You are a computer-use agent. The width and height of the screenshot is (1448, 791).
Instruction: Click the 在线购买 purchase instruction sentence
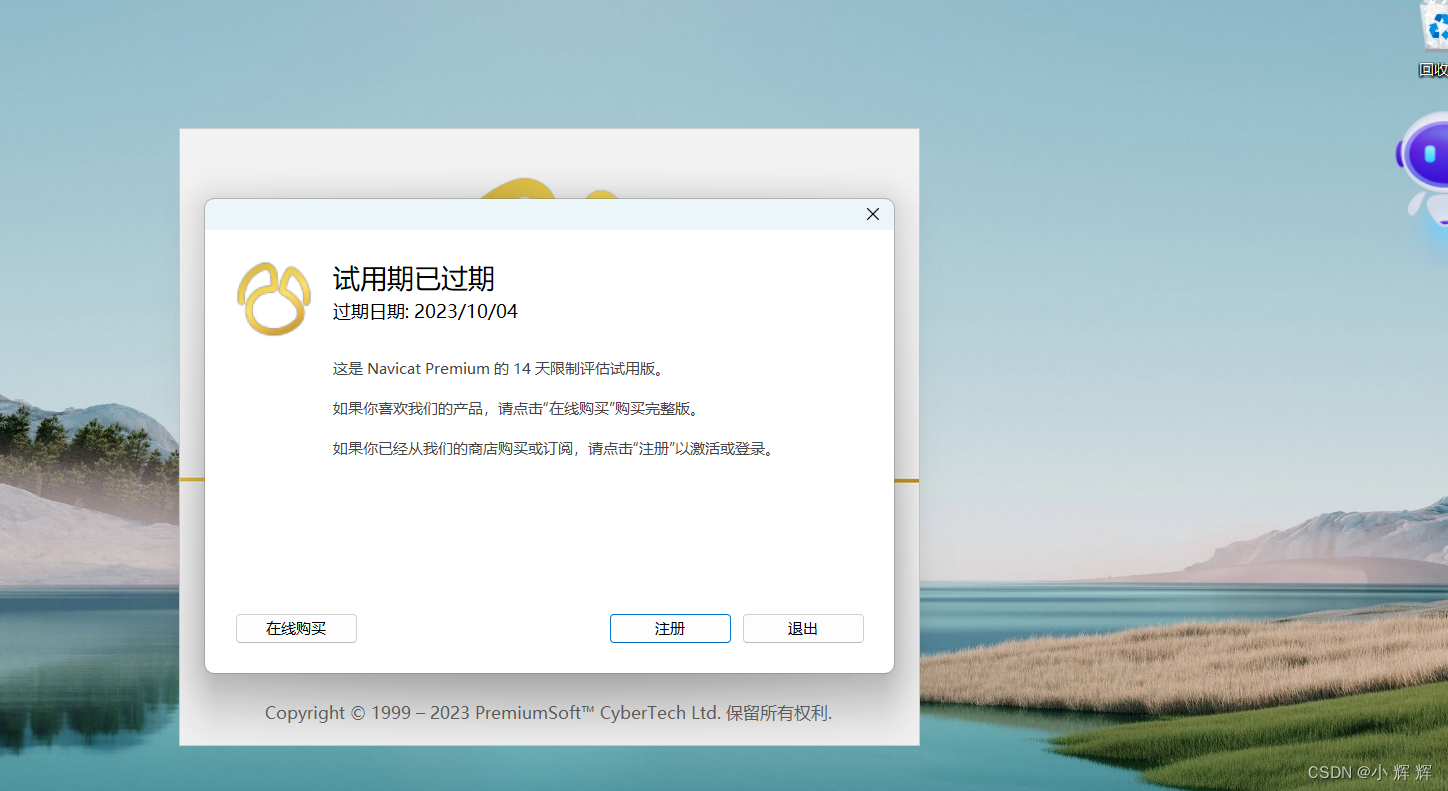click(516, 409)
